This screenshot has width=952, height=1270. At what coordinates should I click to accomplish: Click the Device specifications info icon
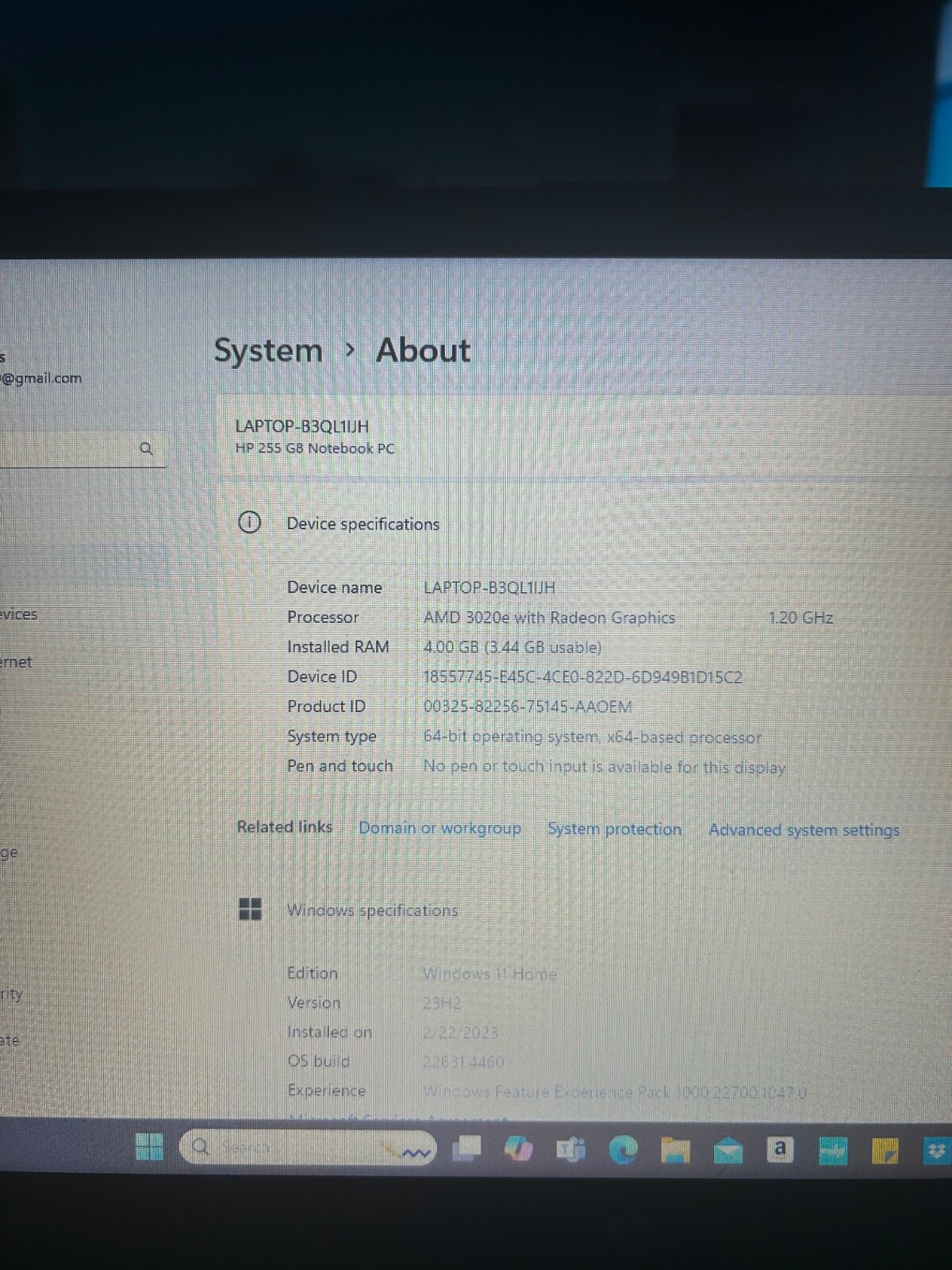(x=249, y=522)
